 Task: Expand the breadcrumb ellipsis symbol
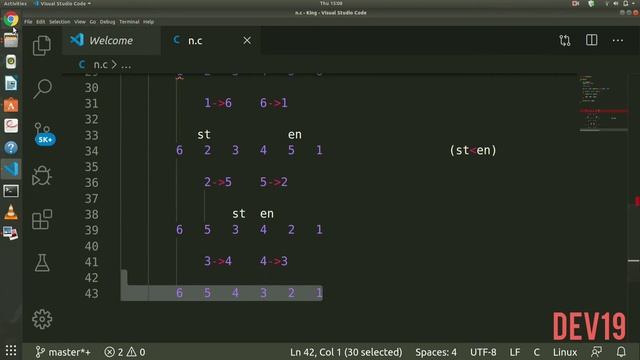(126, 65)
